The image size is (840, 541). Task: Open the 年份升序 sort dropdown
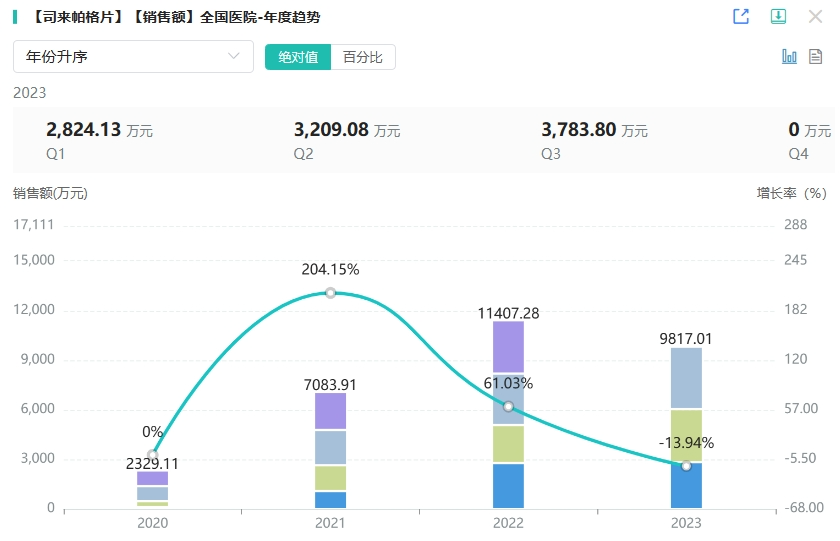(x=133, y=57)
